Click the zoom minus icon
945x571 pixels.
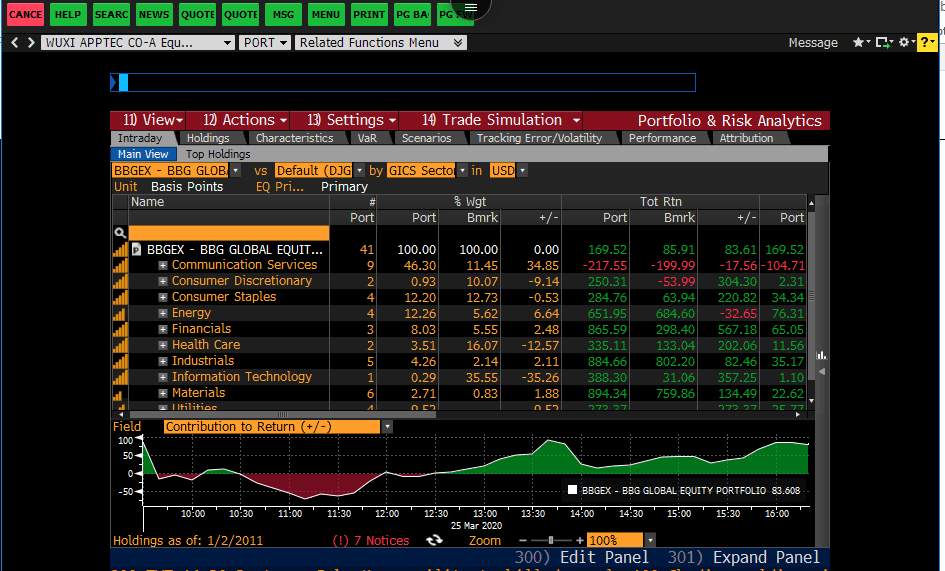pos(523,541)
